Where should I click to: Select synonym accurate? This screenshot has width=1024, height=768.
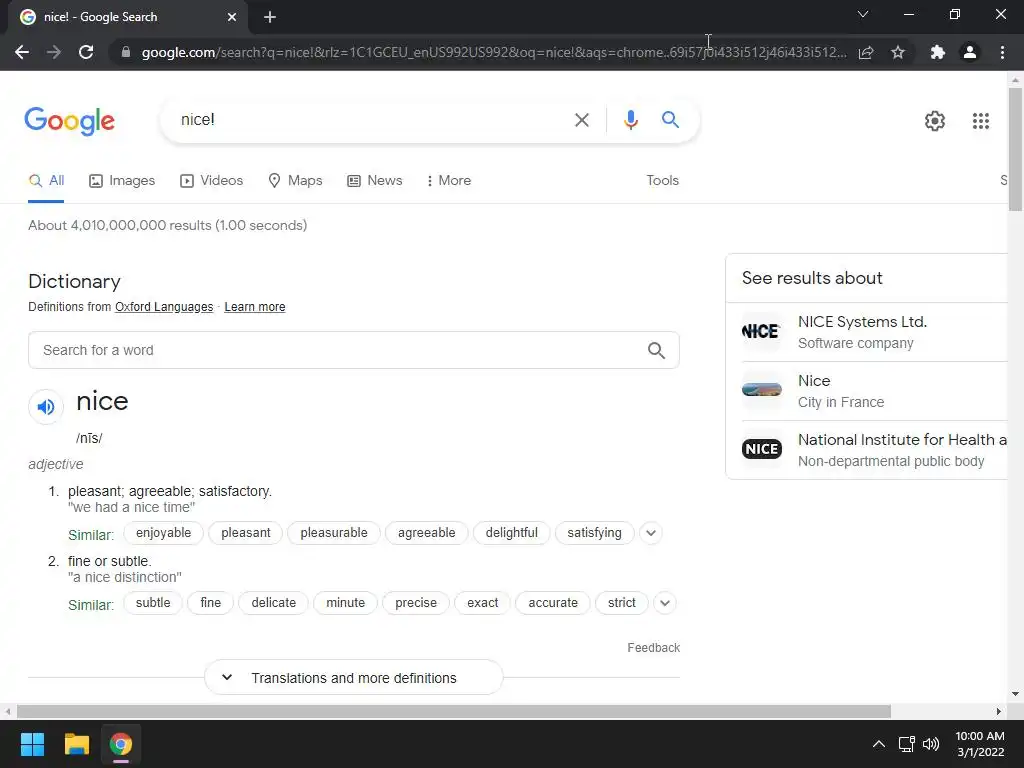click(553, 603)
